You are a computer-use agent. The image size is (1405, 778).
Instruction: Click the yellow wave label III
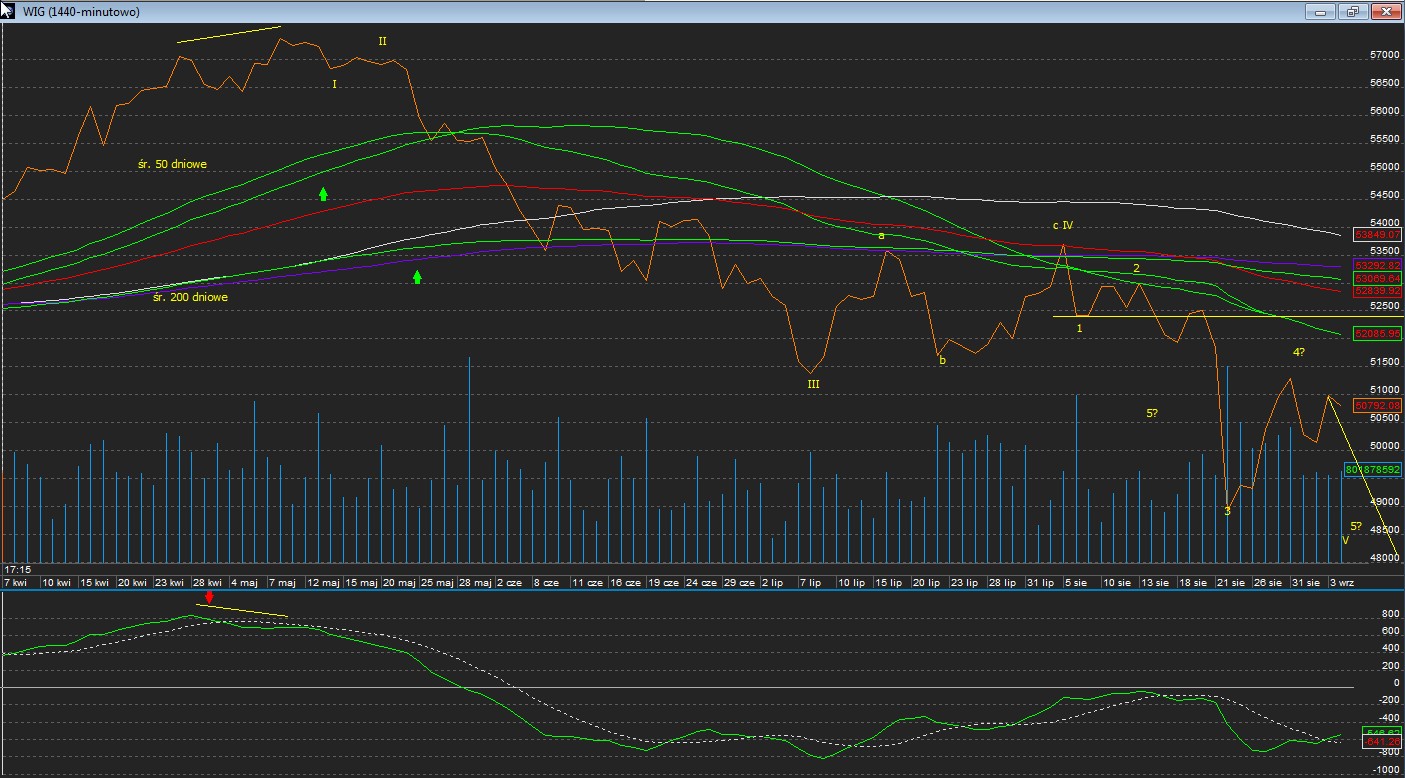[813, 383]
